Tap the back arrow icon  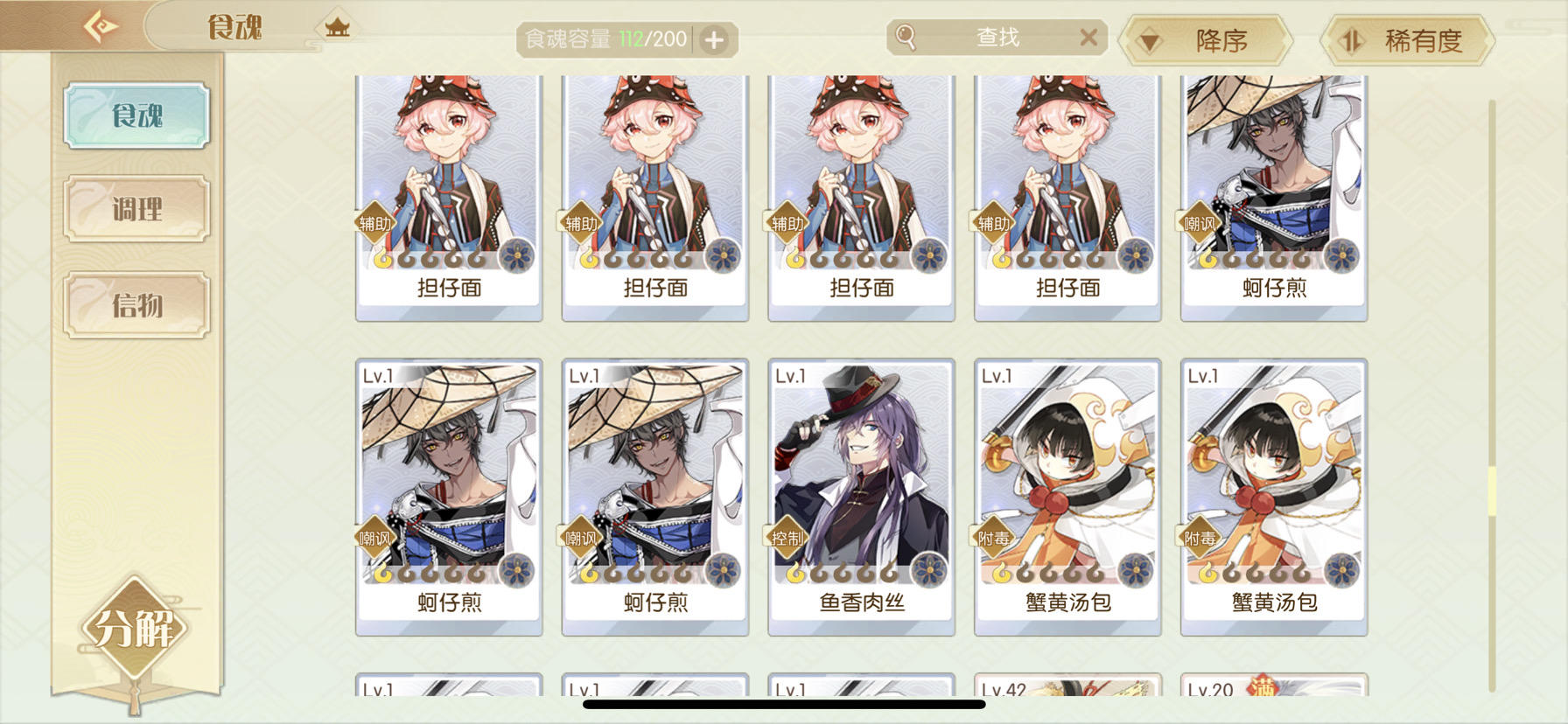(101, 26)
